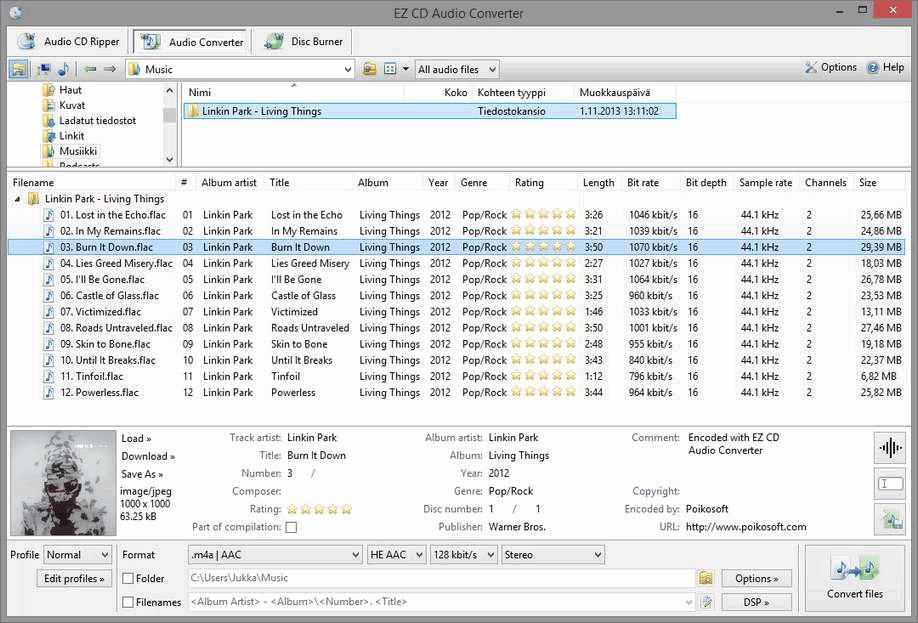Open Options in the top toolbar
The image size is (918, 623).
point(831,67)
